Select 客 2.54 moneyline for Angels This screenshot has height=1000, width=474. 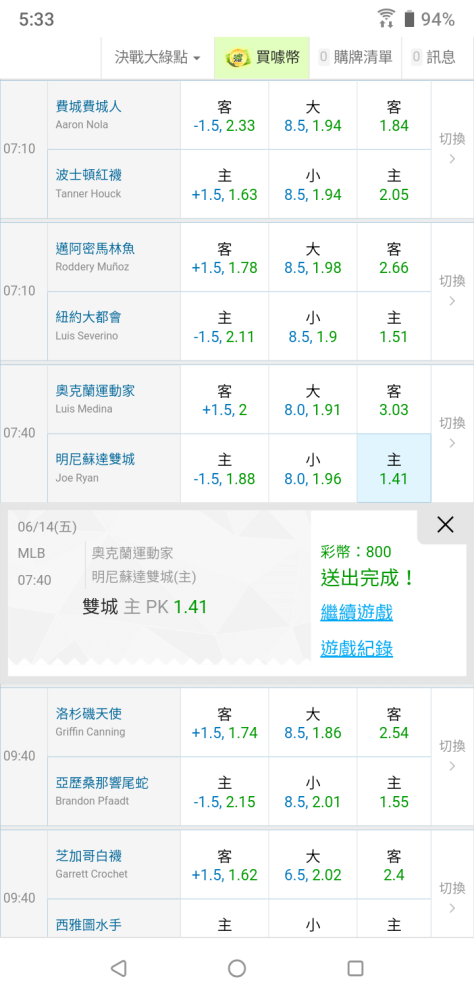394,723
